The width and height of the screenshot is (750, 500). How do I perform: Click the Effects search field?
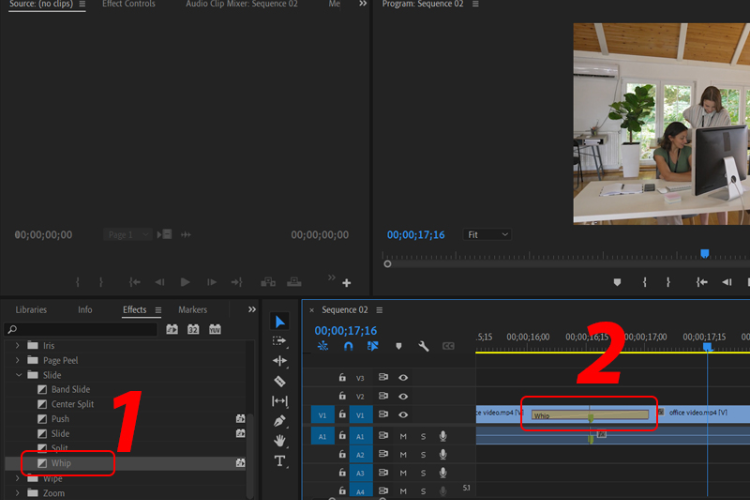tap(81, 329)
